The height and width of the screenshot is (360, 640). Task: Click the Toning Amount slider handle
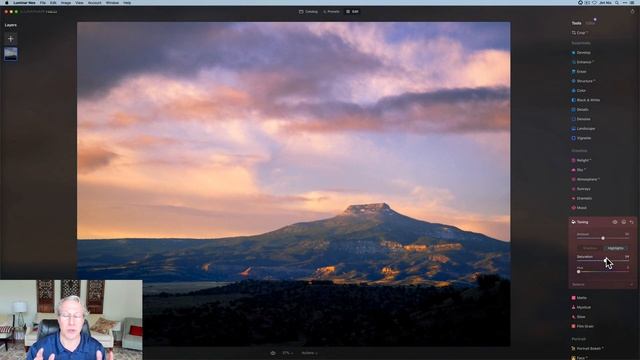pos(603,238)
